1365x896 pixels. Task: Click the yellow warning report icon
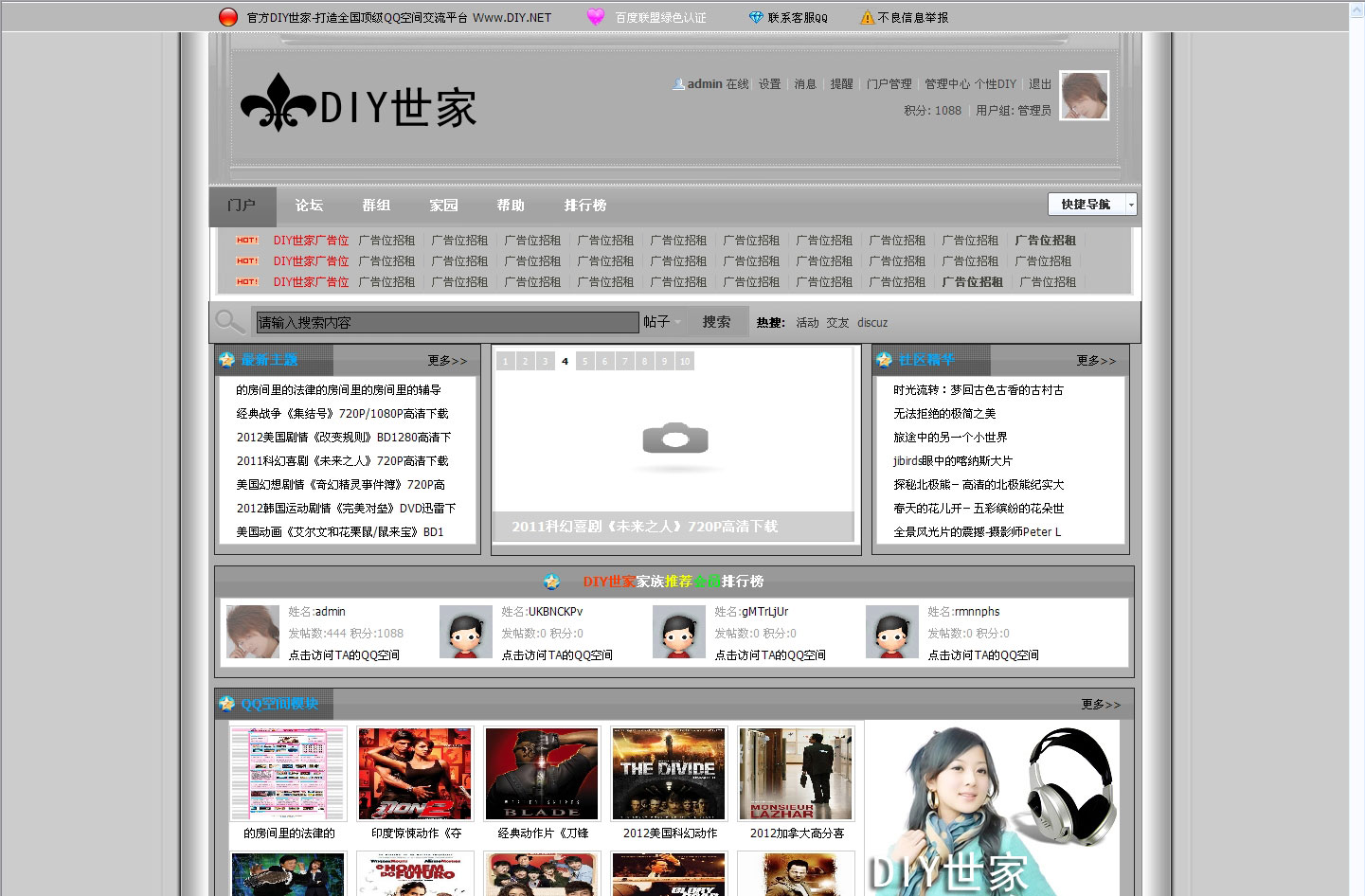[867, 17]
